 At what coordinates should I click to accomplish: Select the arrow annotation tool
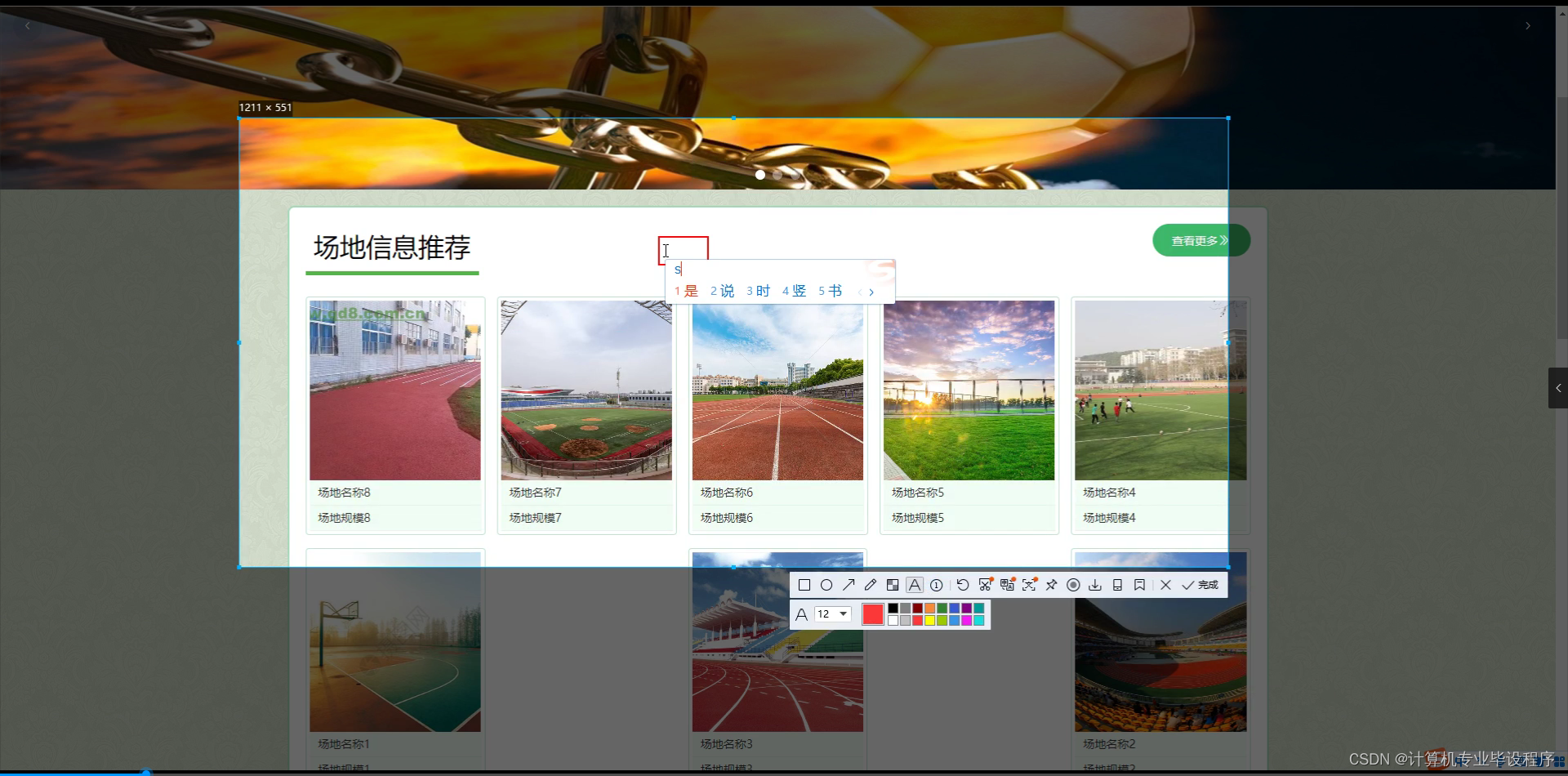pos(849,585)
